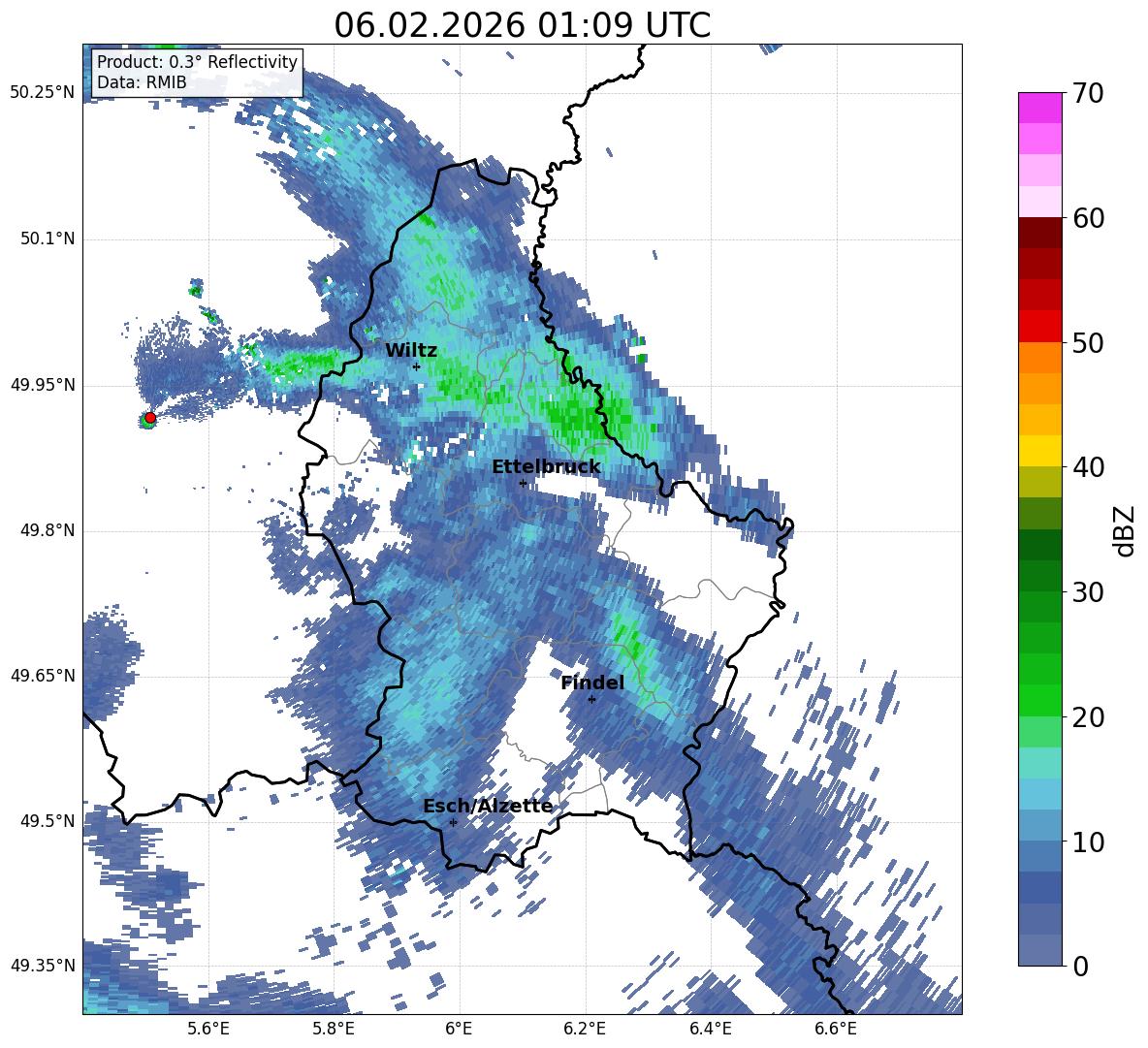The image size is (1148, 1048).
Task: Click the colorbar tick label 0
Action: [1081, 966]
